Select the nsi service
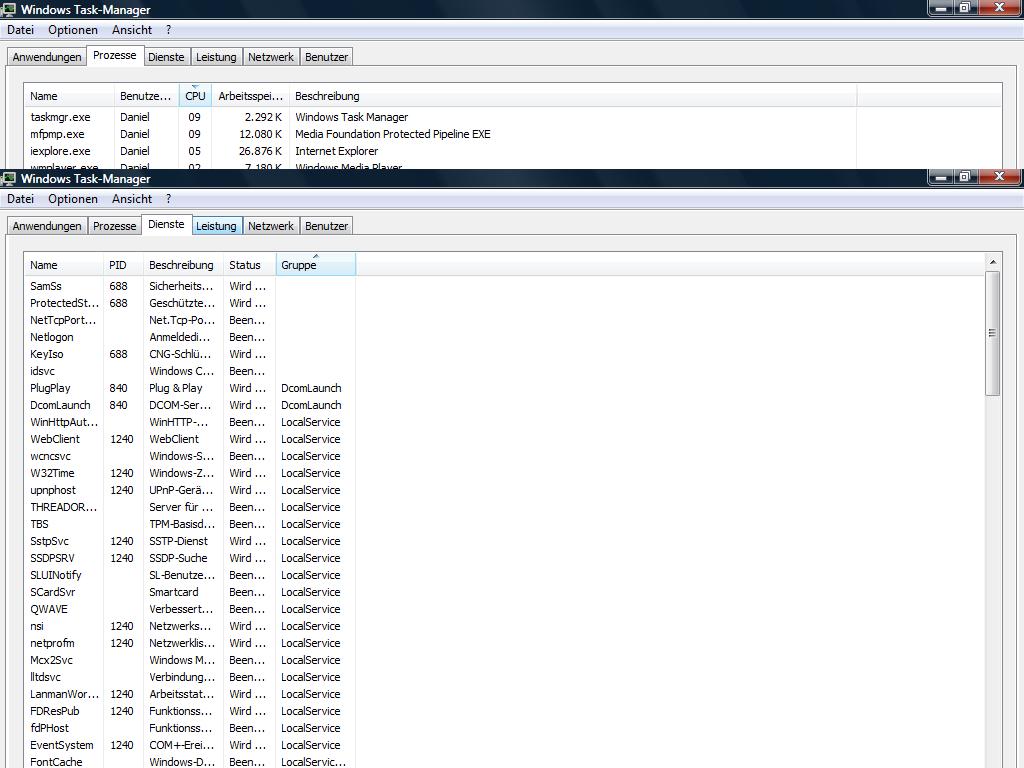1024x768 pixels. pos(37,626)
